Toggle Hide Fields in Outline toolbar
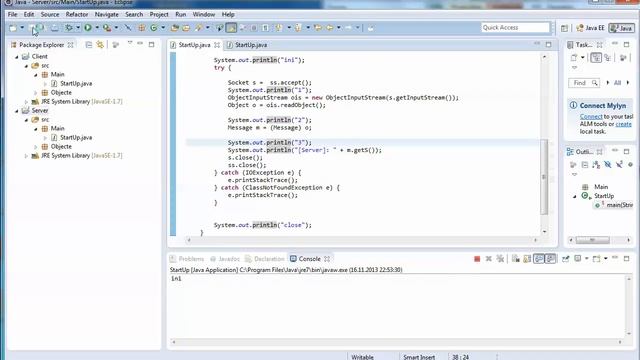640x360 pixels. [x=608, y=164]
